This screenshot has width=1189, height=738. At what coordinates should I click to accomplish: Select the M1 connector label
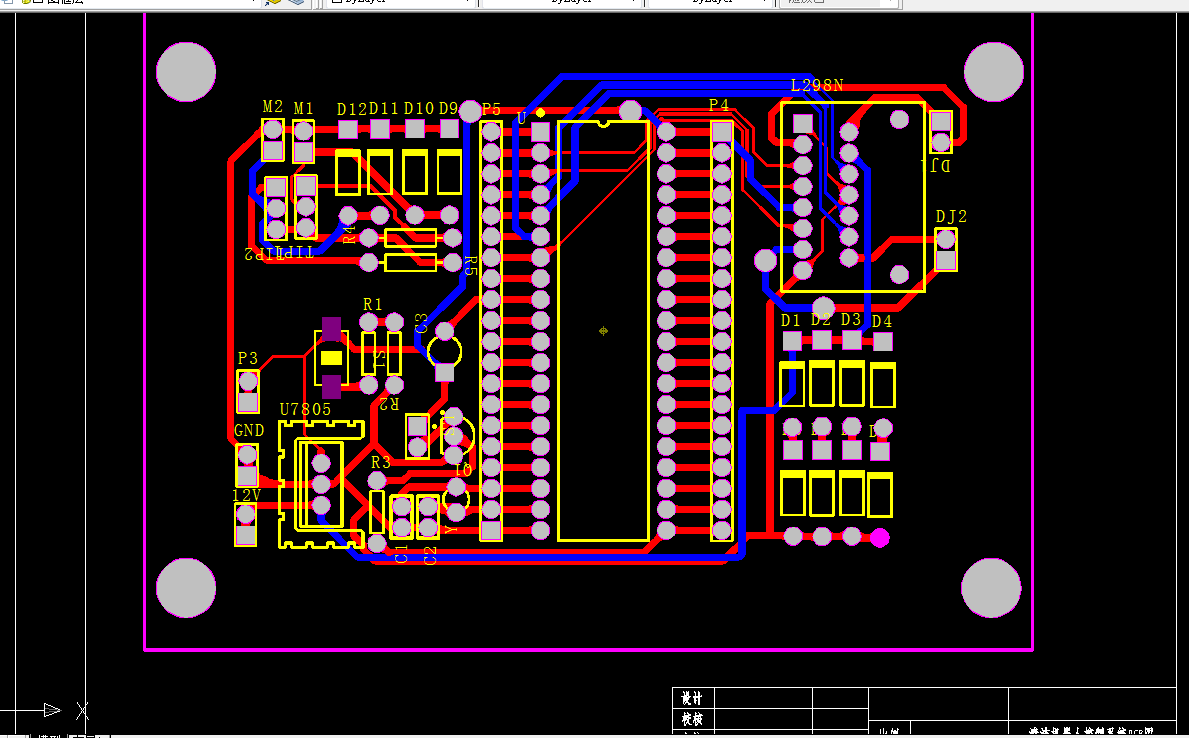point(303,108)
